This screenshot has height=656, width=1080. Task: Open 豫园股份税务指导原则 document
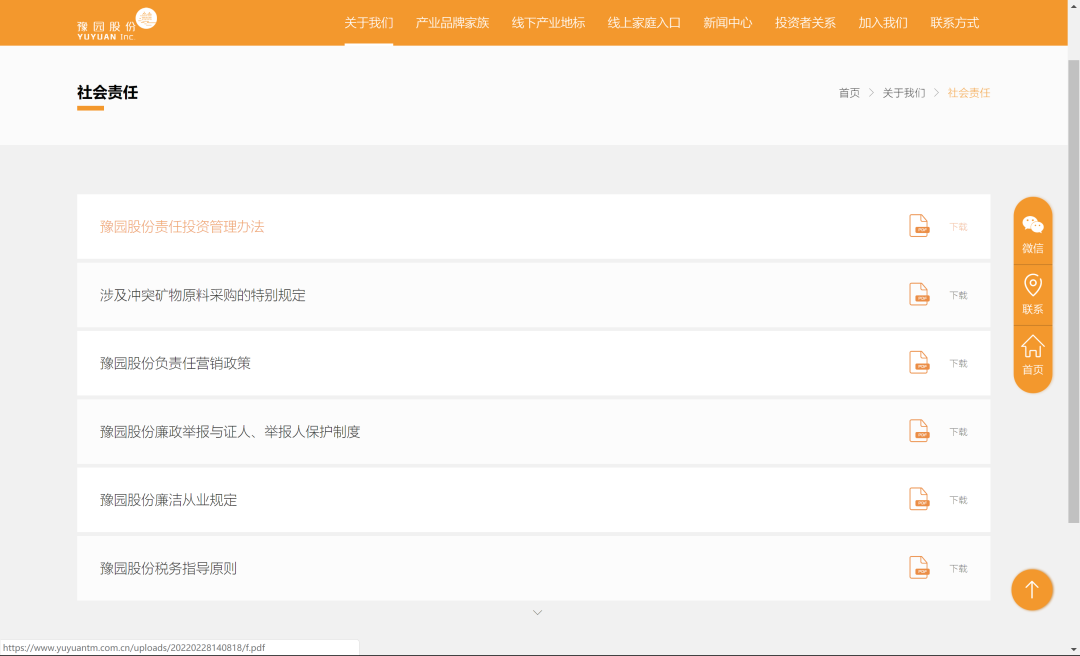pos(168,568)
